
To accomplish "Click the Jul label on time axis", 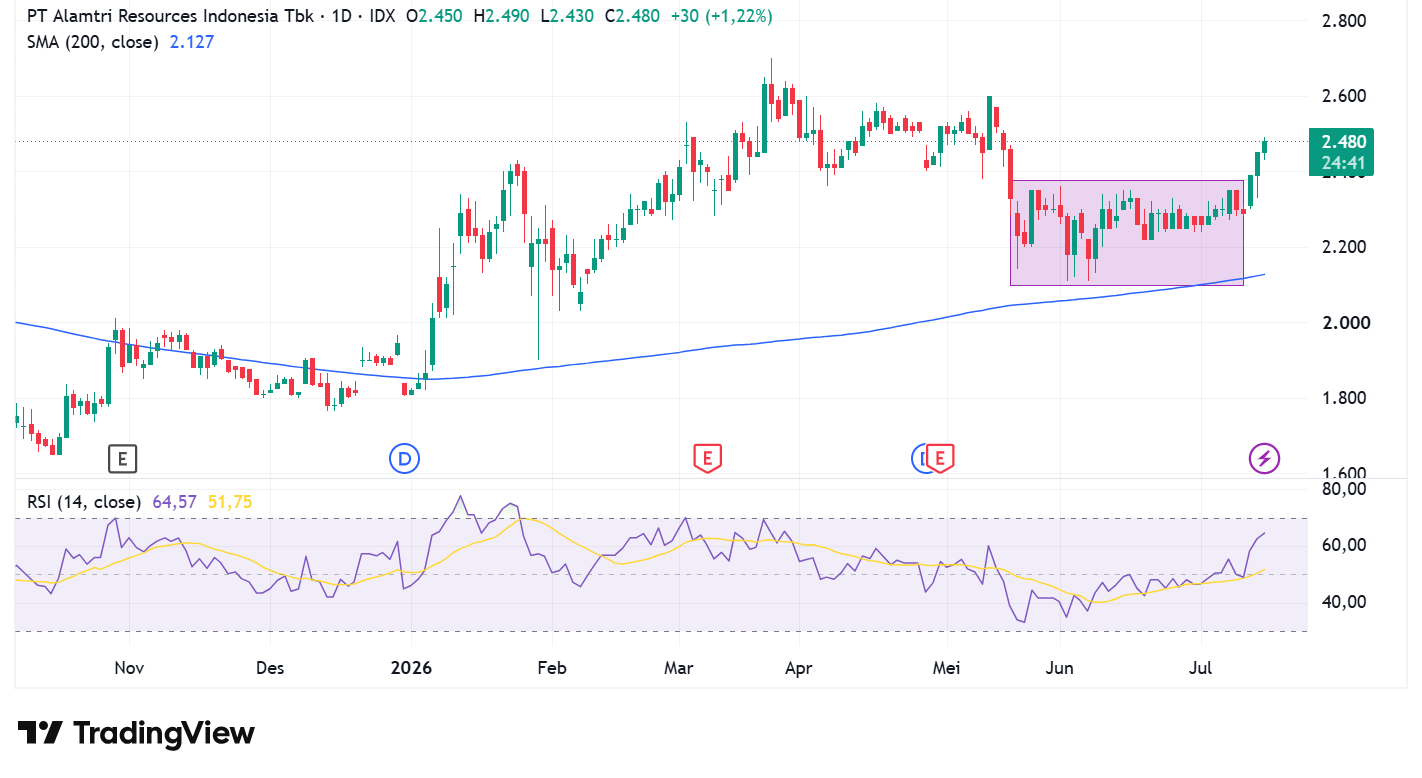I will 1200,667.
